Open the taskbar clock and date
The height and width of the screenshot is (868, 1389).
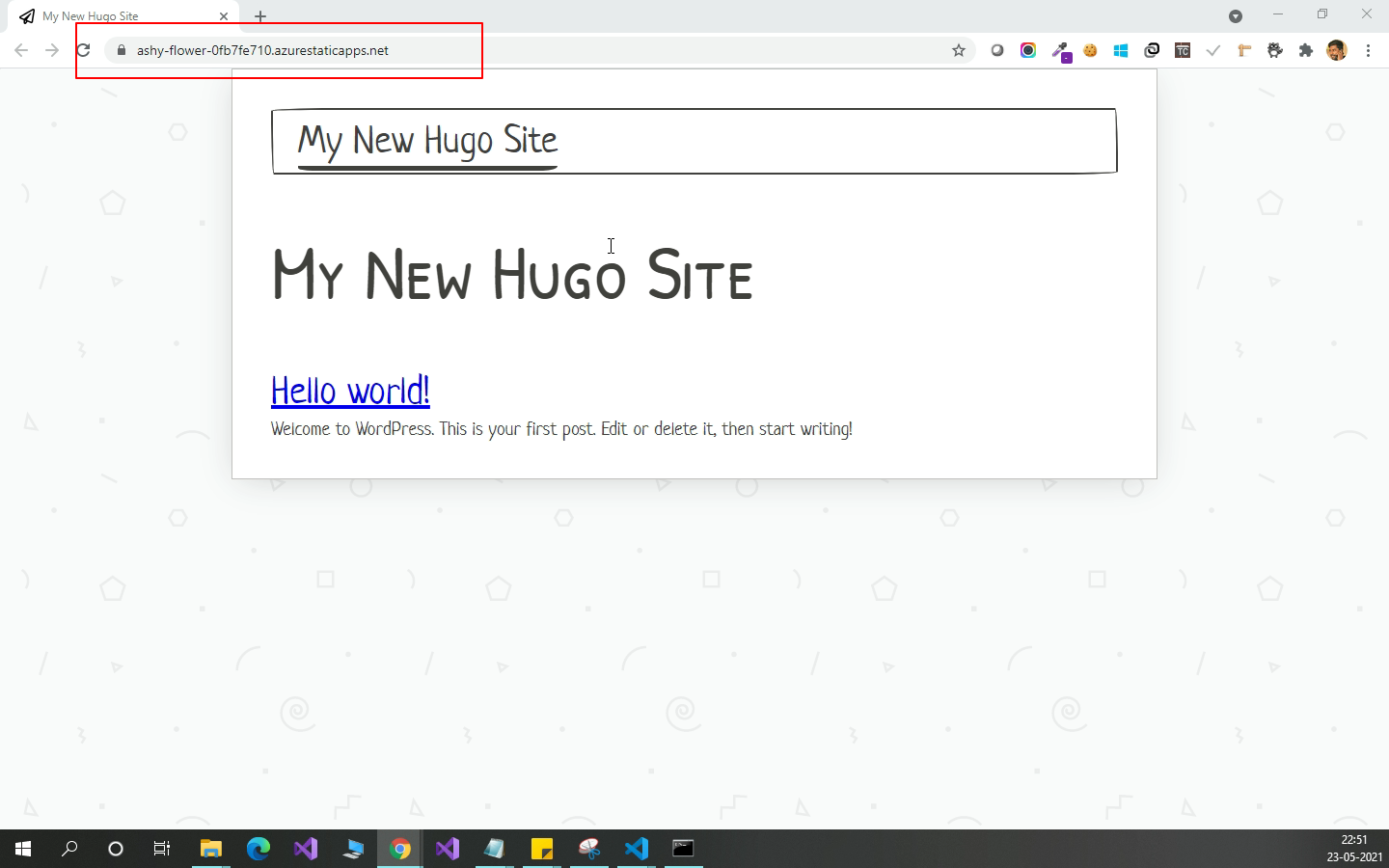[1354, 849]
